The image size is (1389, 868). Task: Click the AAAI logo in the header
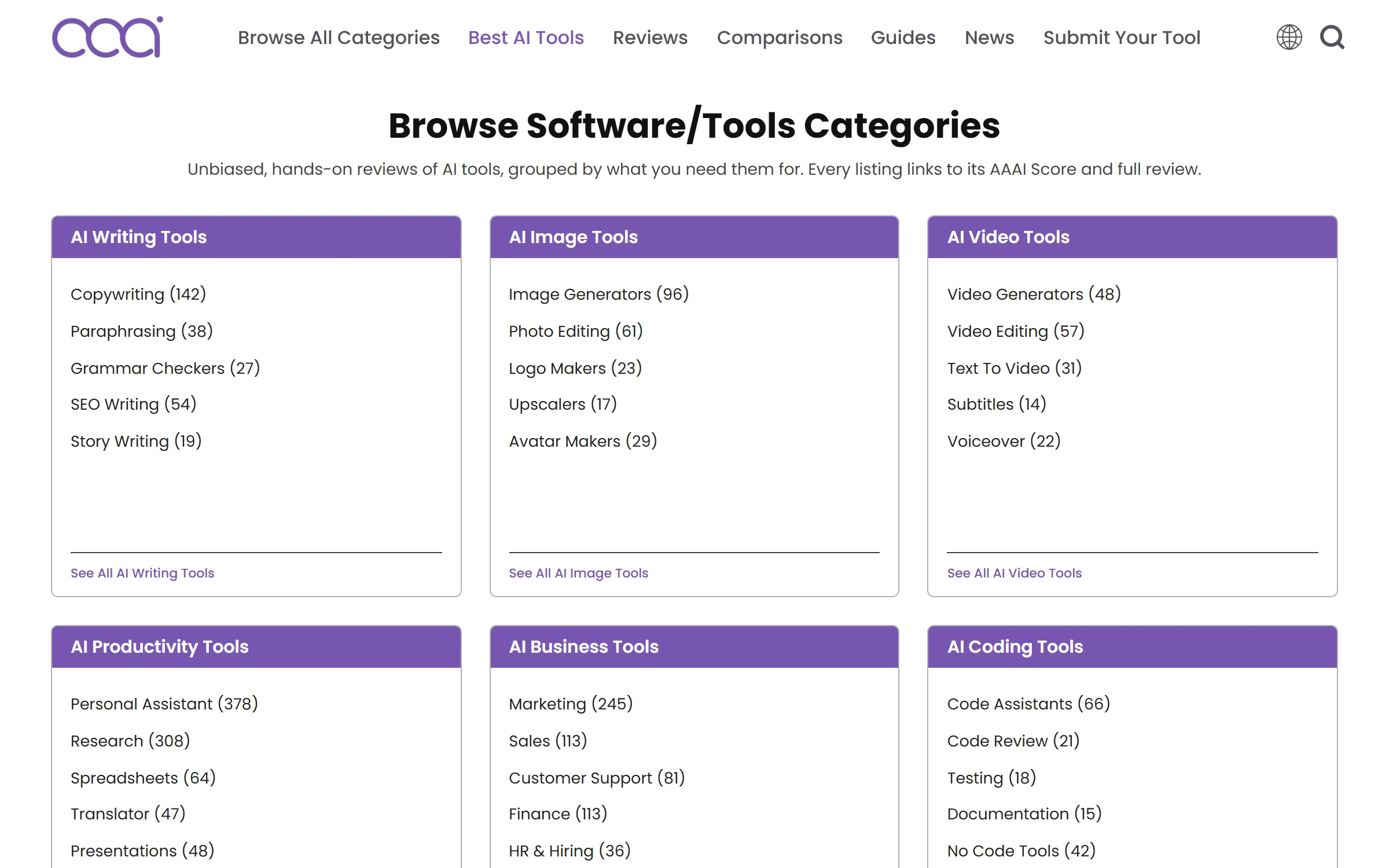[x=108, y=38]
